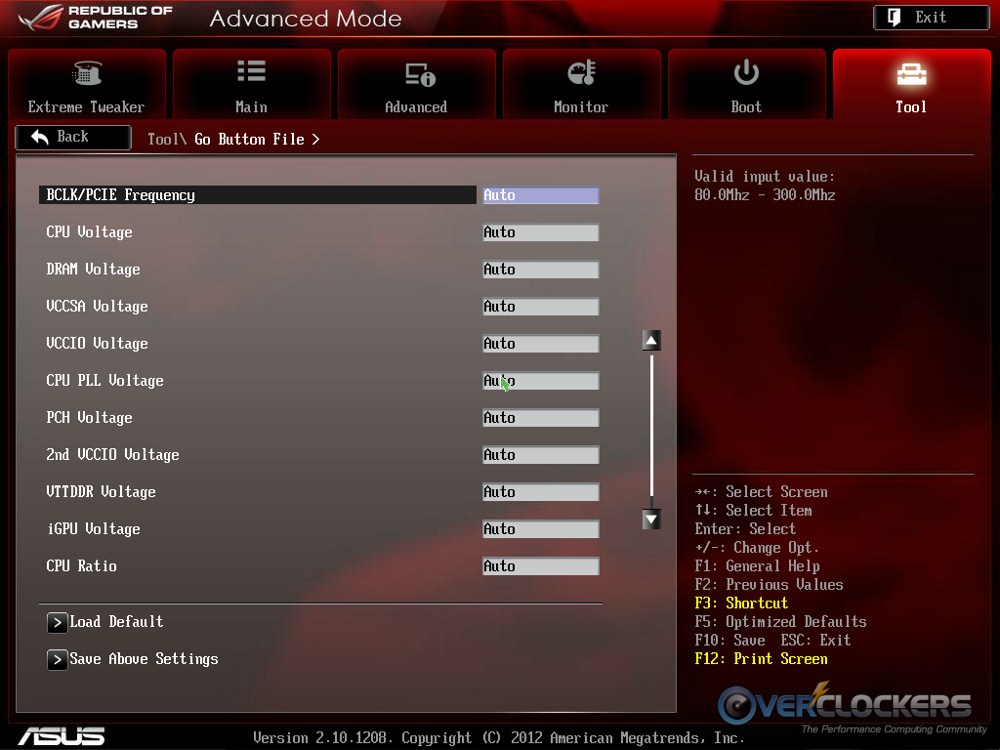Select the PCH Voltage row label
Image resolution: width=1000 pixels, height=750 pixels.
89,418
